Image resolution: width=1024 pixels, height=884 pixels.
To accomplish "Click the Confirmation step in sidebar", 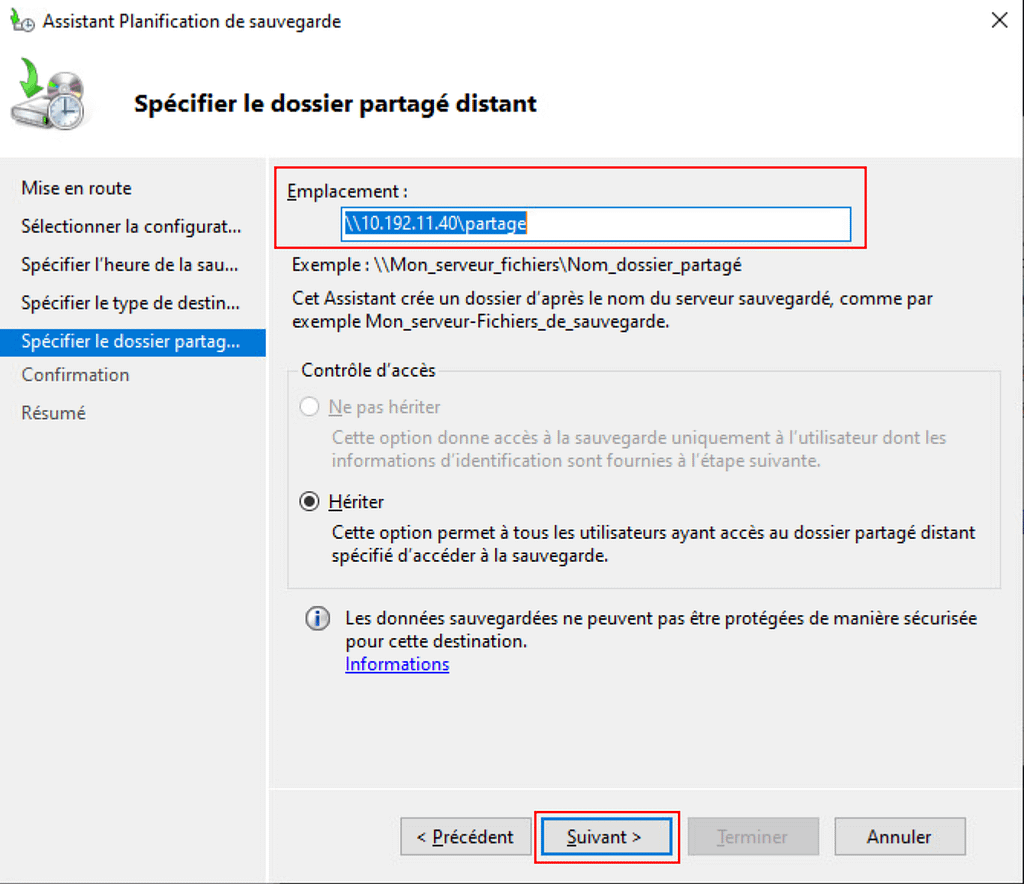I will click(x=75, y=375).
